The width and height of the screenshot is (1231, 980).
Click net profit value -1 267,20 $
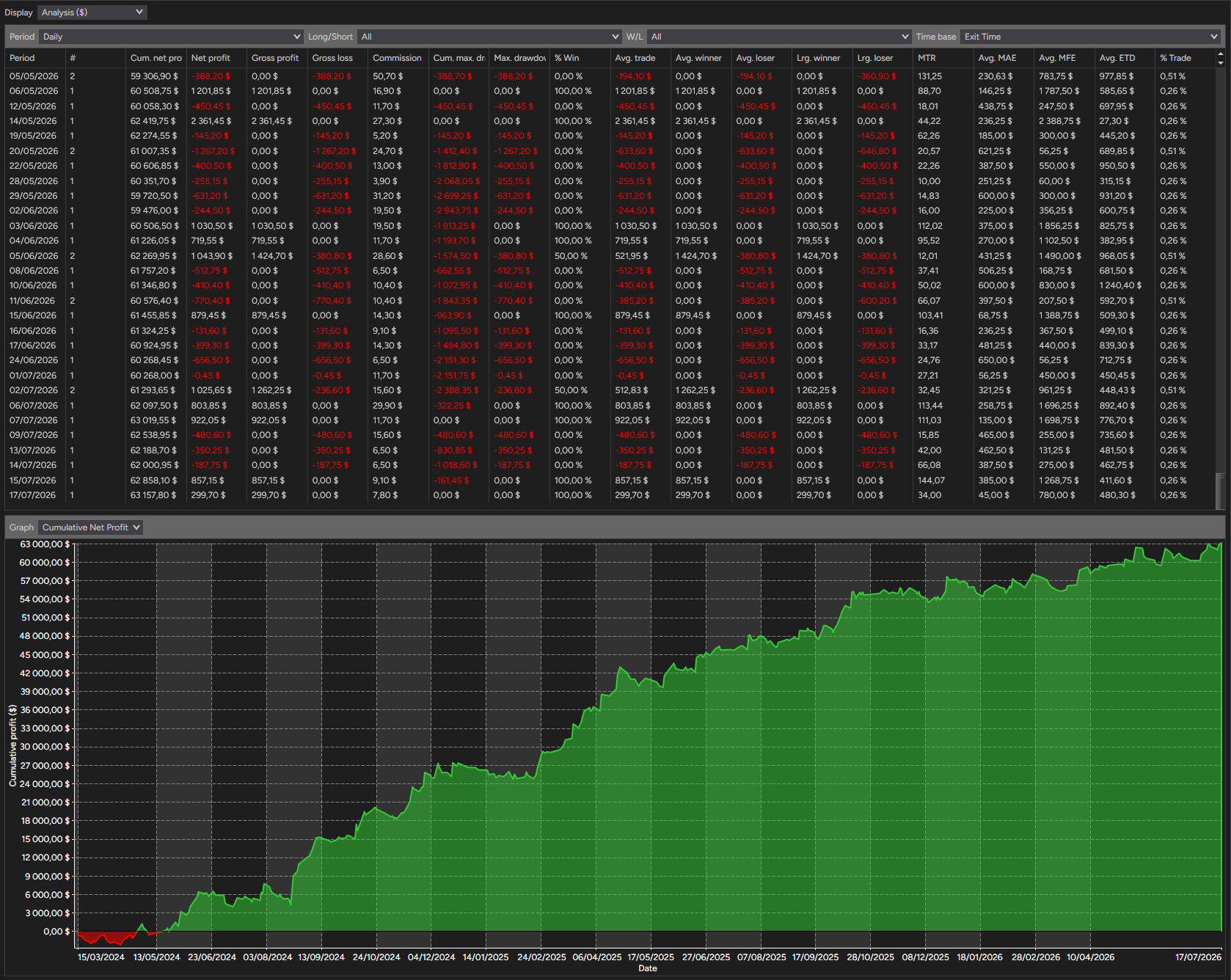click(213, 151)
